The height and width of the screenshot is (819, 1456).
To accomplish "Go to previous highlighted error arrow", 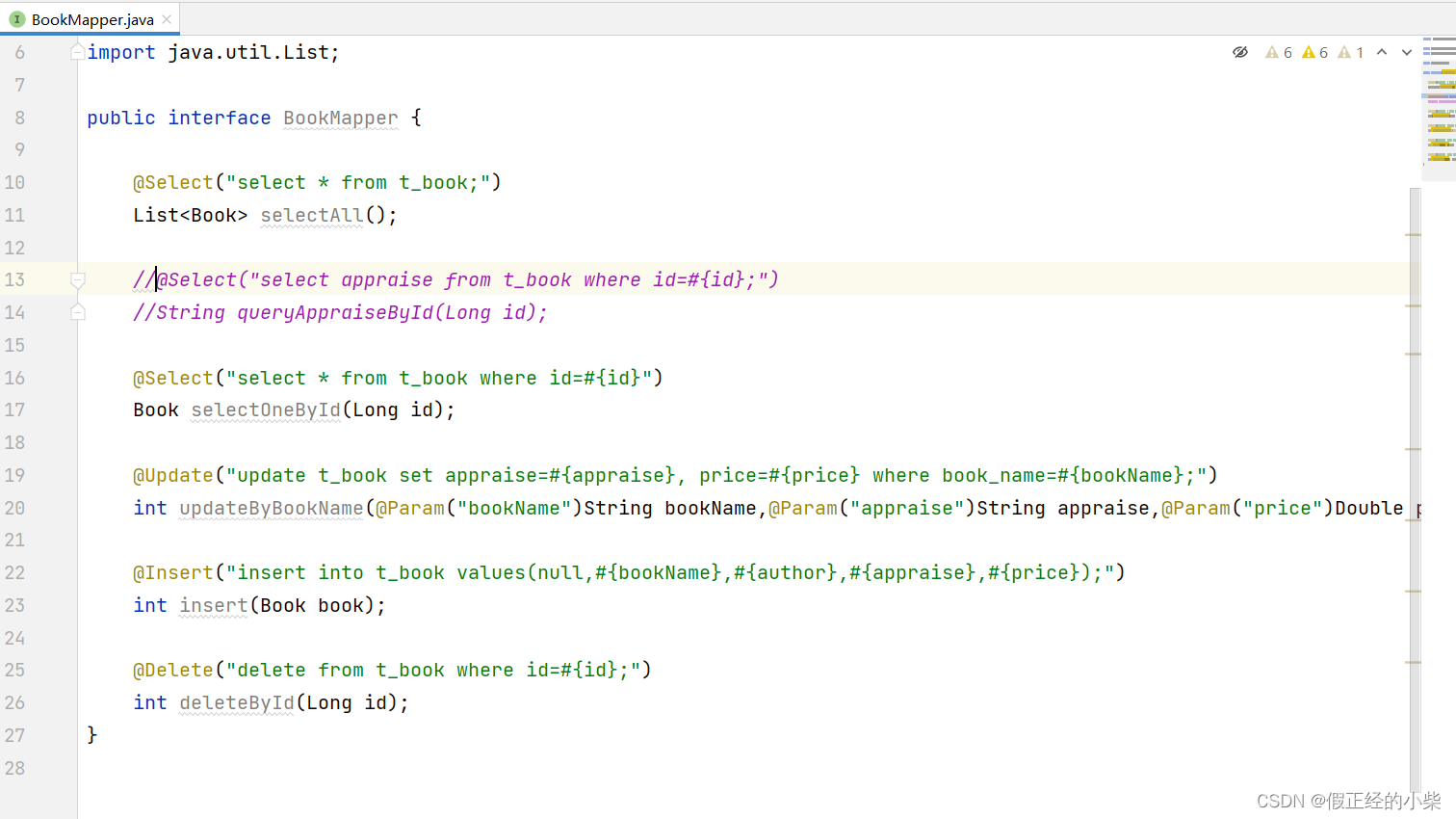I will point(1382,52).
